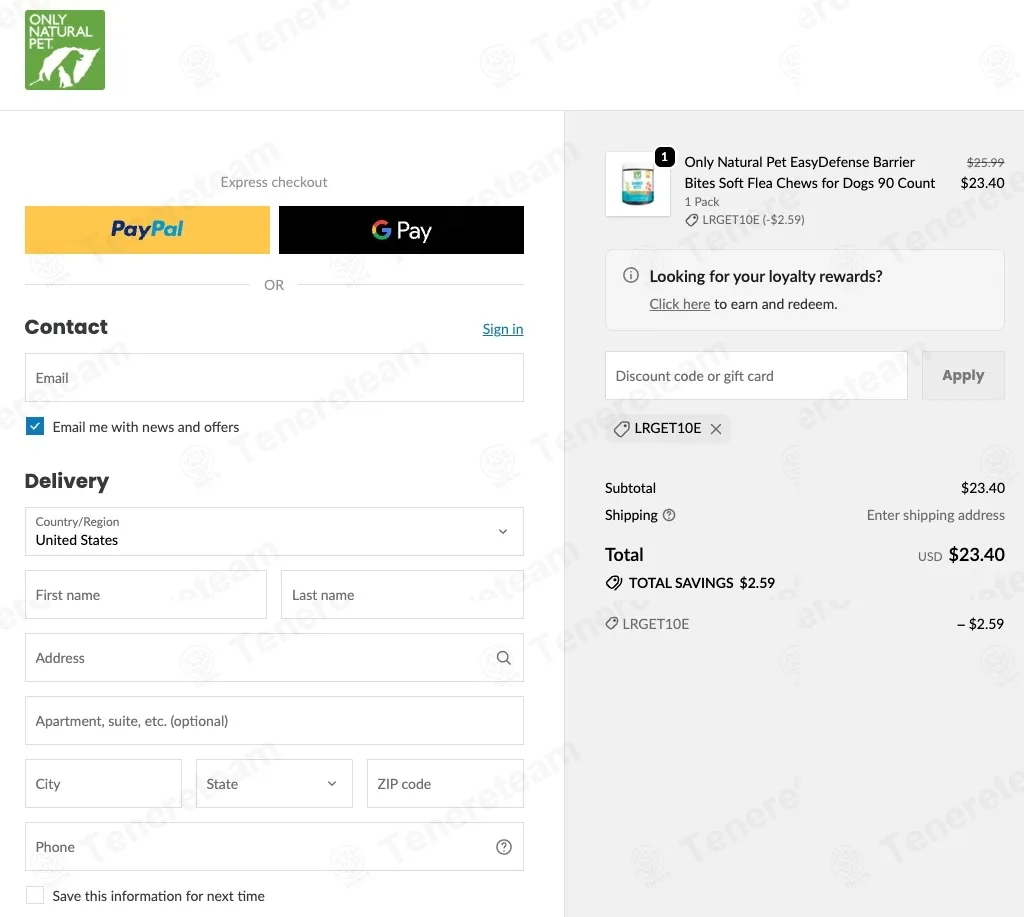1024x917 pixels.
Task: Click the Express checkout label
Action: (274, 182)
